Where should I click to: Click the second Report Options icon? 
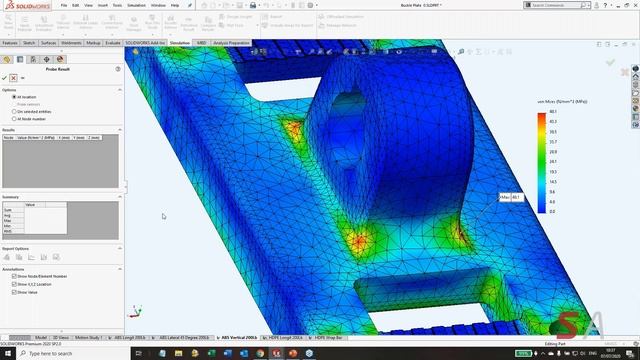pos(19,257)
